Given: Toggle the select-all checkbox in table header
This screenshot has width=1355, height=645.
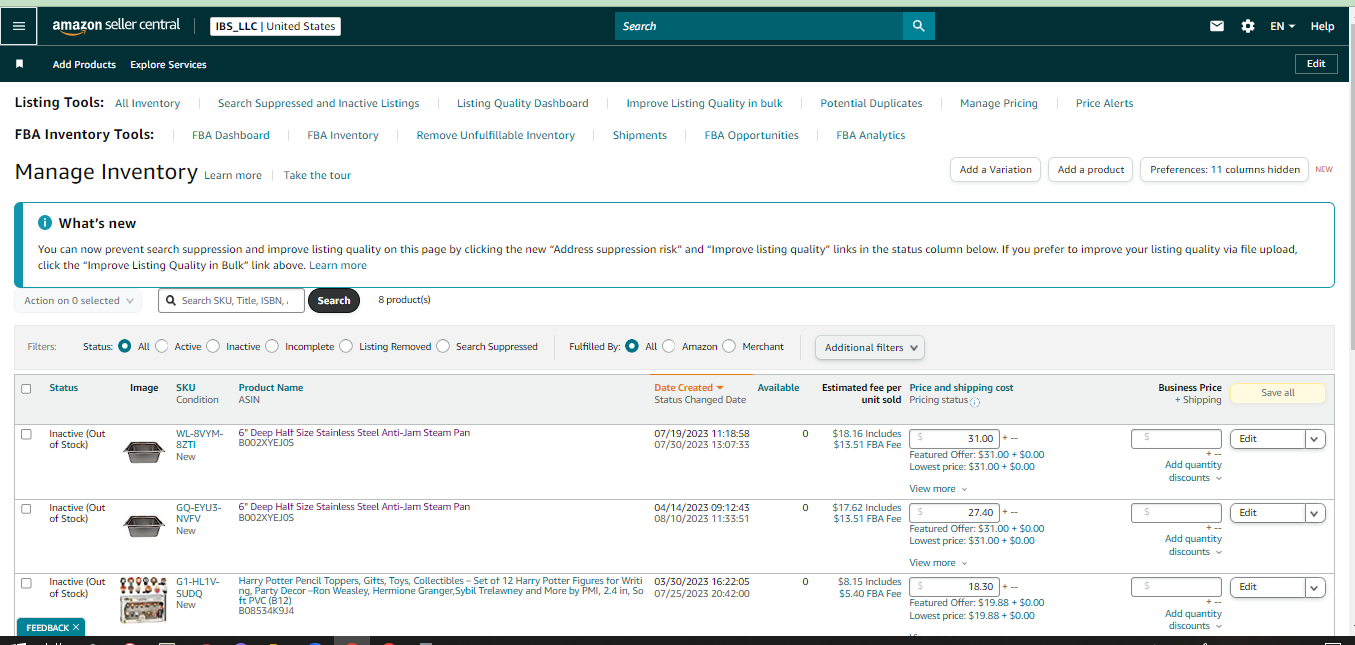Looking at the screenshot, I should [x=26, y=389].
